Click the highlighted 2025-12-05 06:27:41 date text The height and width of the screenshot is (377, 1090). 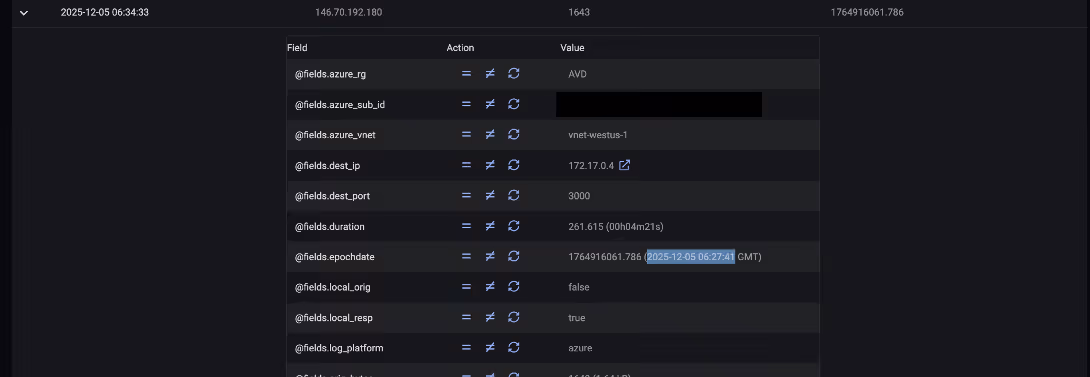coord(691,257)
